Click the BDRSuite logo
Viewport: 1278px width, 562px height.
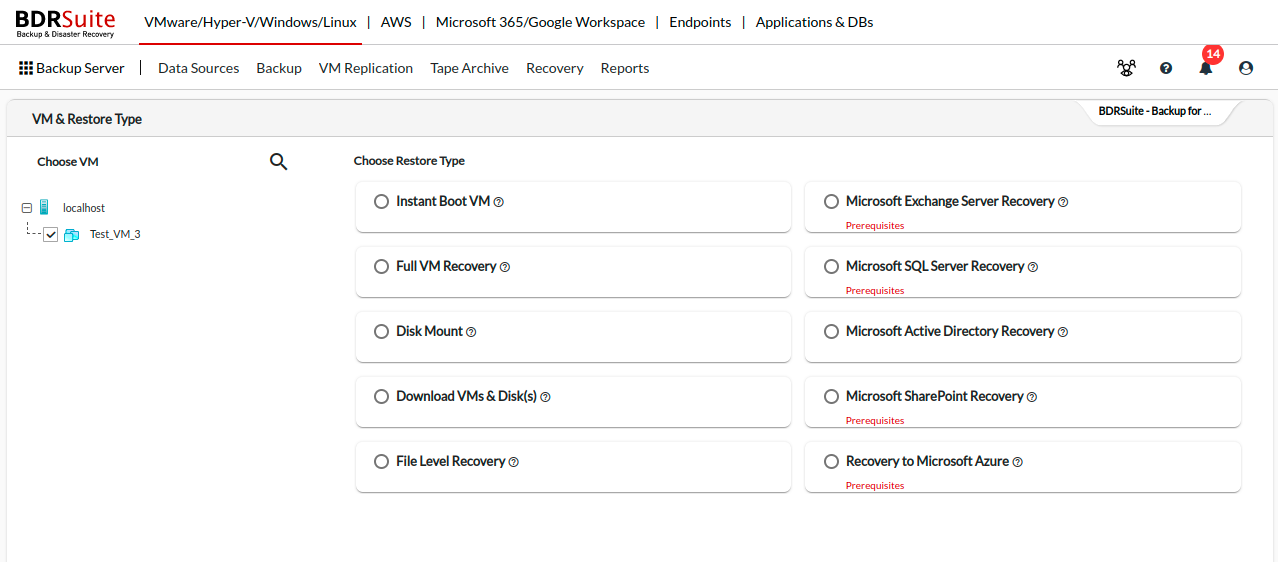coord(65,23)
